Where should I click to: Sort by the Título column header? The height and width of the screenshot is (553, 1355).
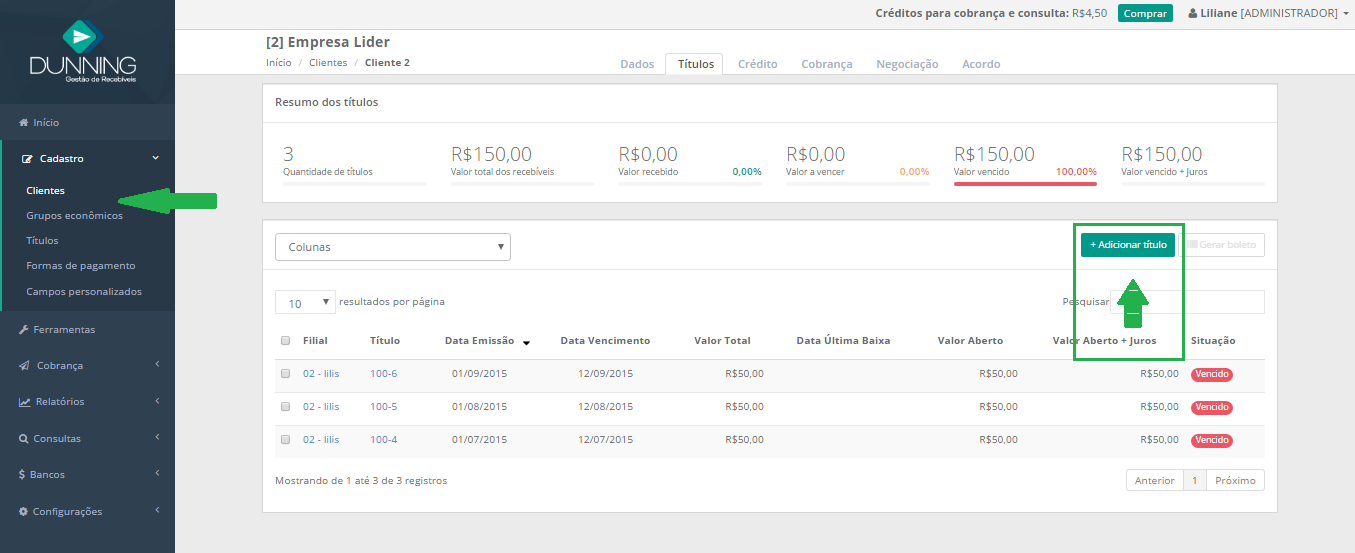[385, 341]
